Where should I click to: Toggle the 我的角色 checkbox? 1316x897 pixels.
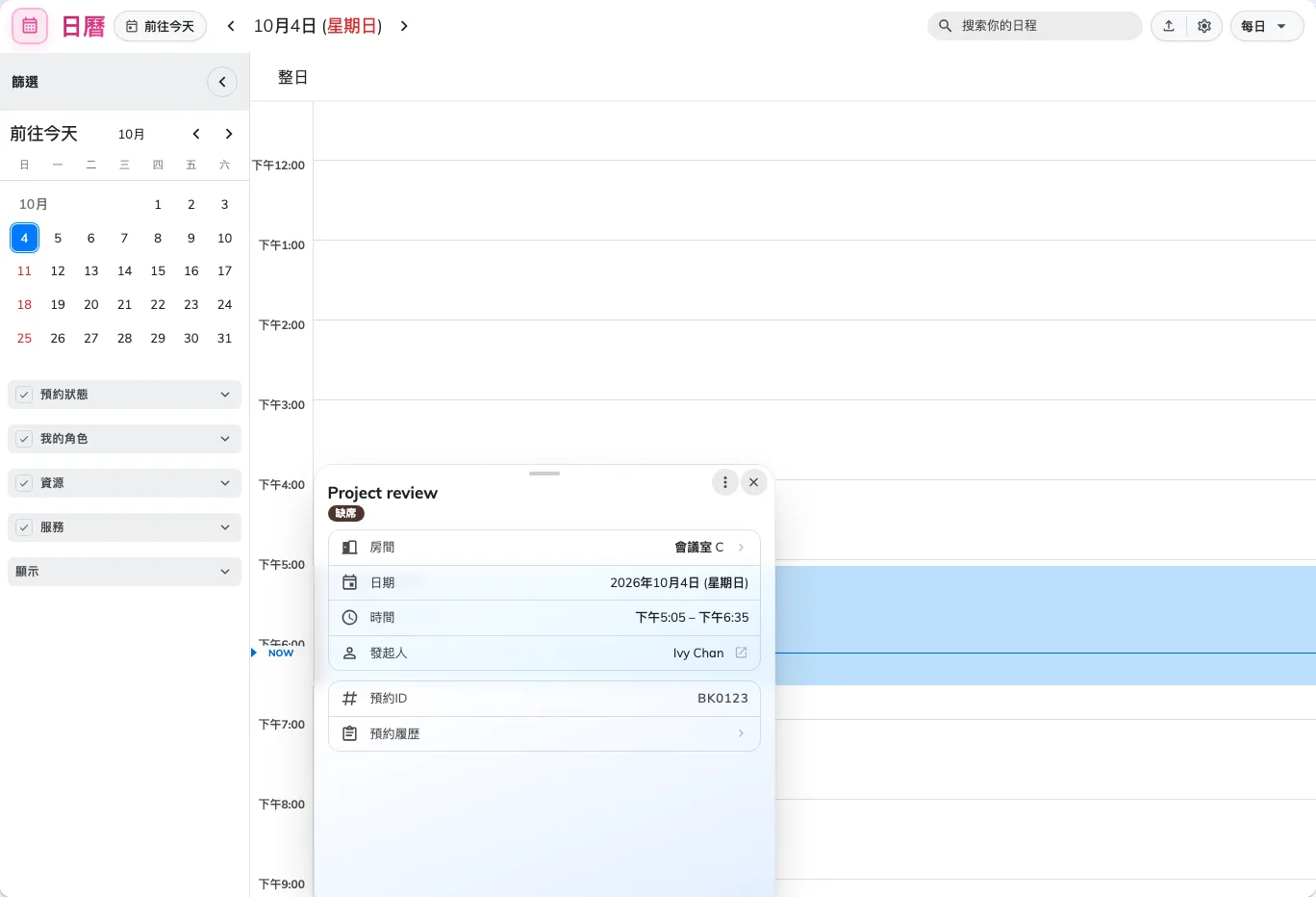point(24,439)
